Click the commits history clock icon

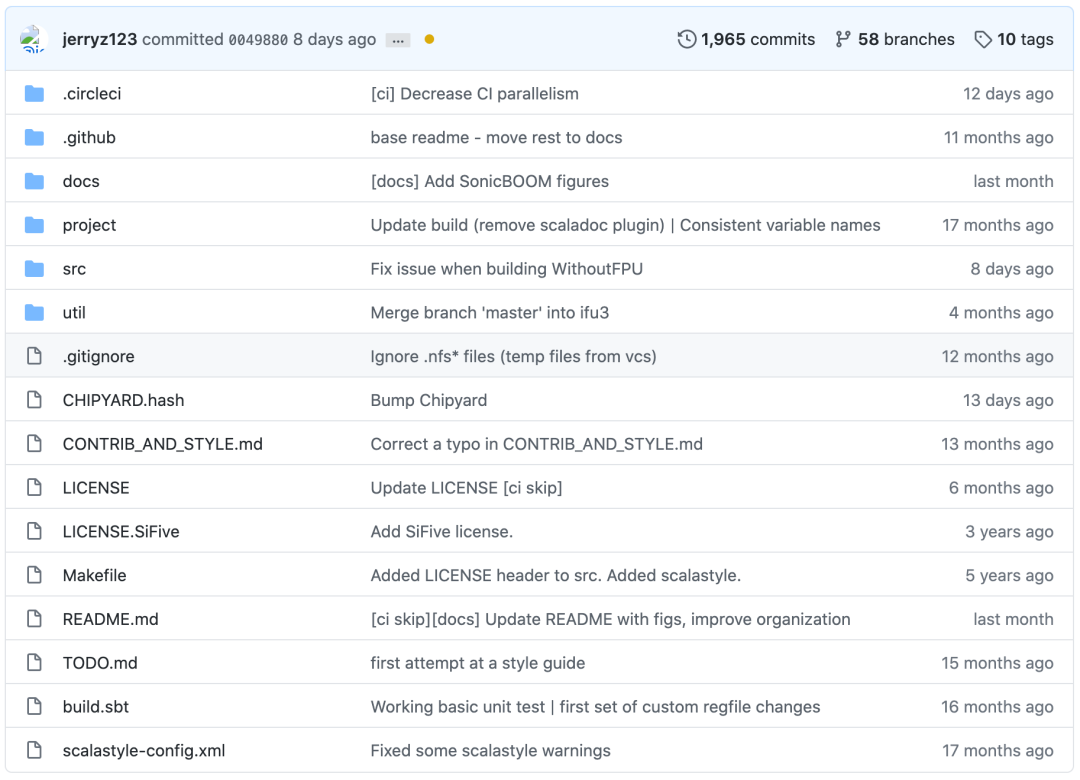tap(687, 39)
